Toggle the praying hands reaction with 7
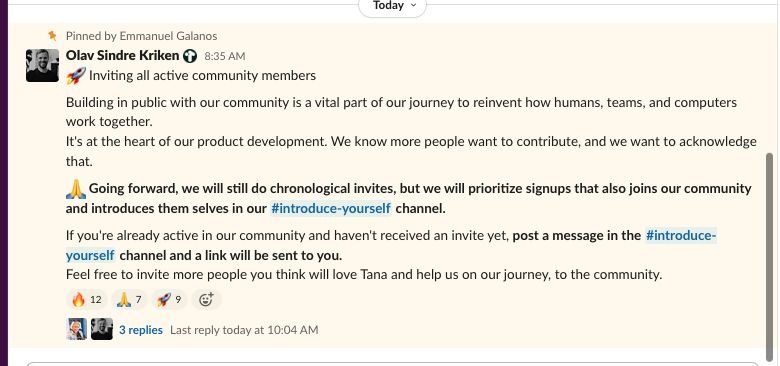780x366 pixels. (129, 299)
